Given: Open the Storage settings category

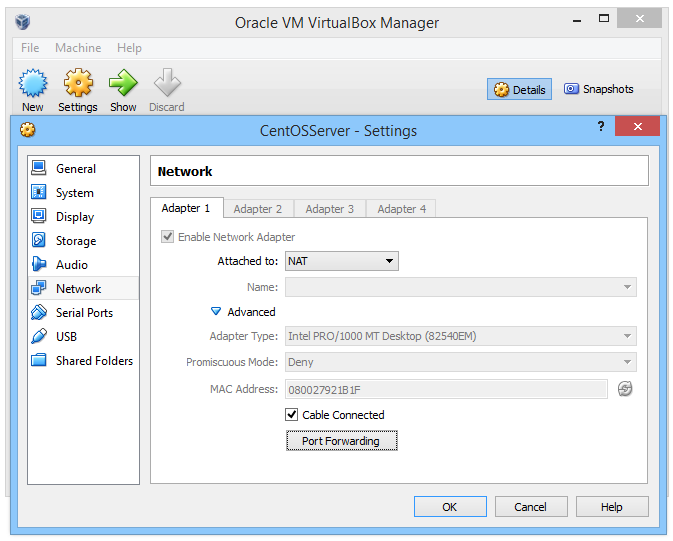Looking at the screenshot, I should click(x=84, y=241).
